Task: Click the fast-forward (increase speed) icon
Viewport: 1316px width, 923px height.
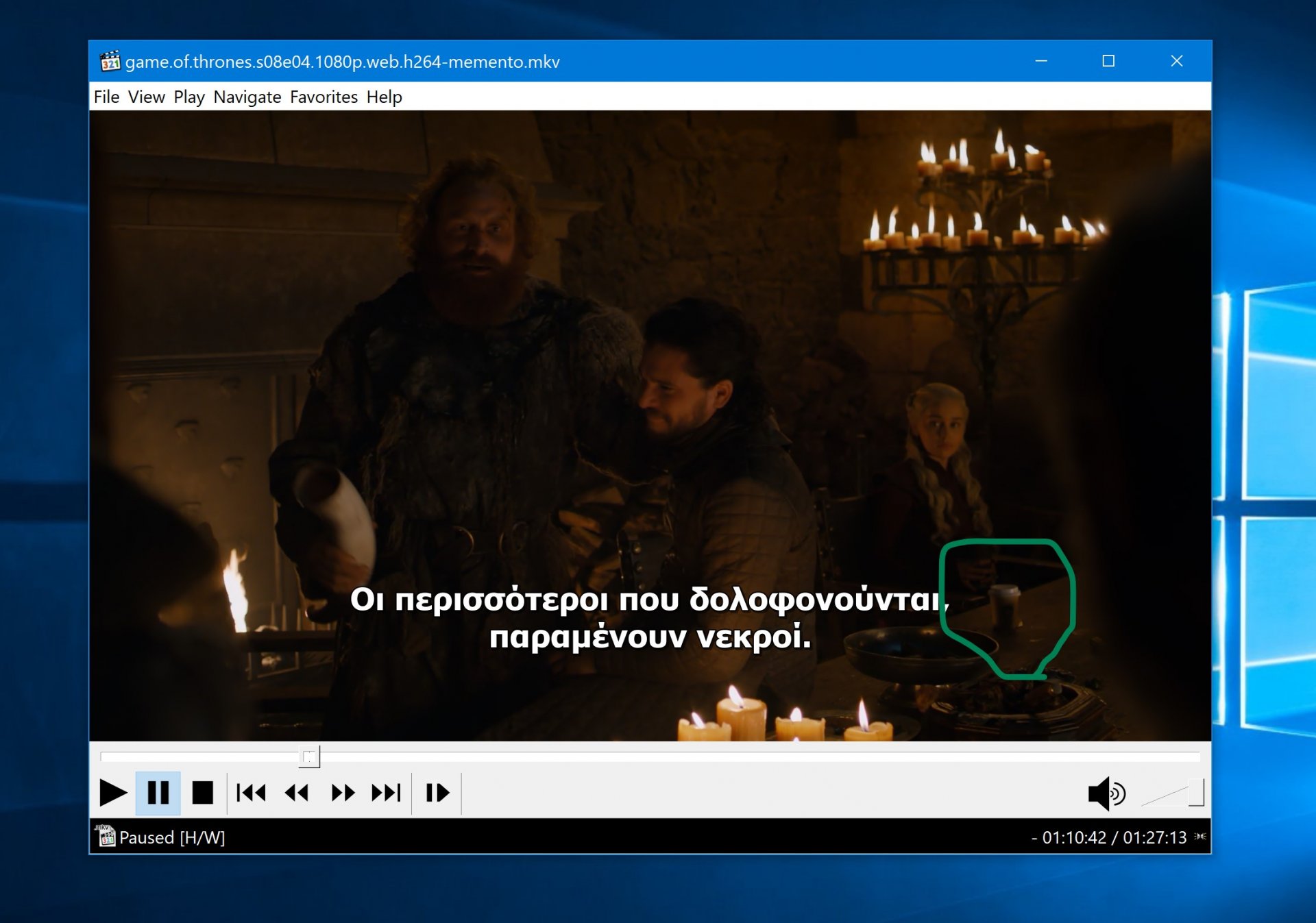Action: click(x=343, y=793)
